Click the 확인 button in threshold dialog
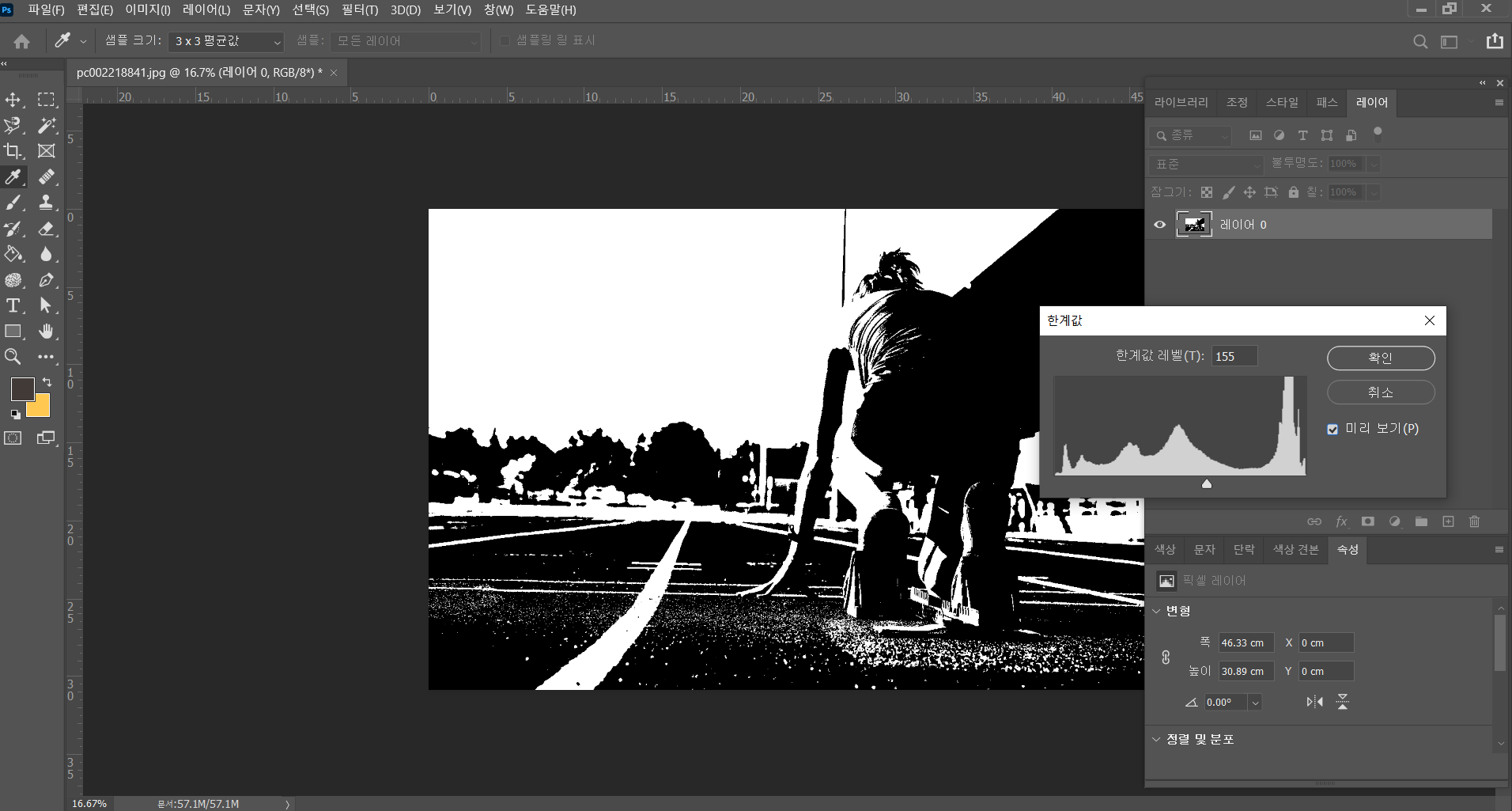 click(x=1380, y=358)
